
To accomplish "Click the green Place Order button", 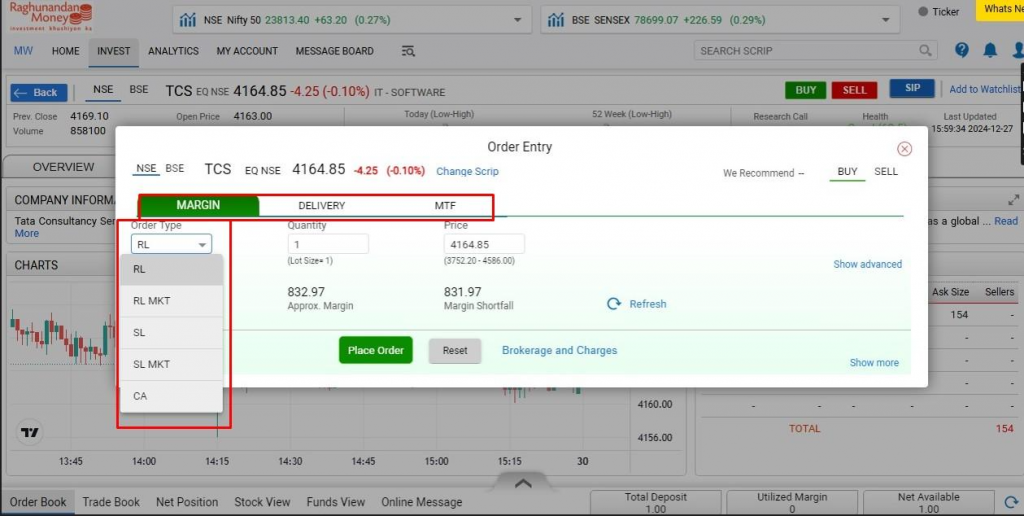I will pos(375,350).
